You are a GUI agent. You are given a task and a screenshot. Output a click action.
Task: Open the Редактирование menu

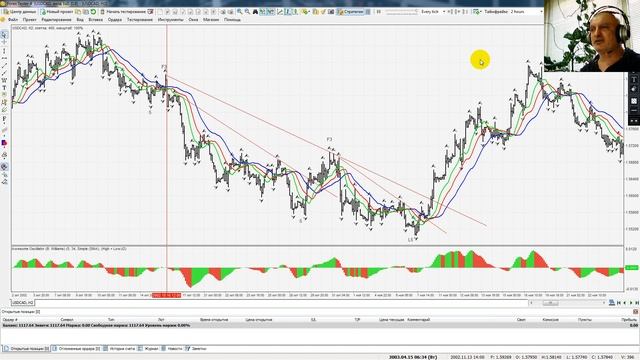56,20
